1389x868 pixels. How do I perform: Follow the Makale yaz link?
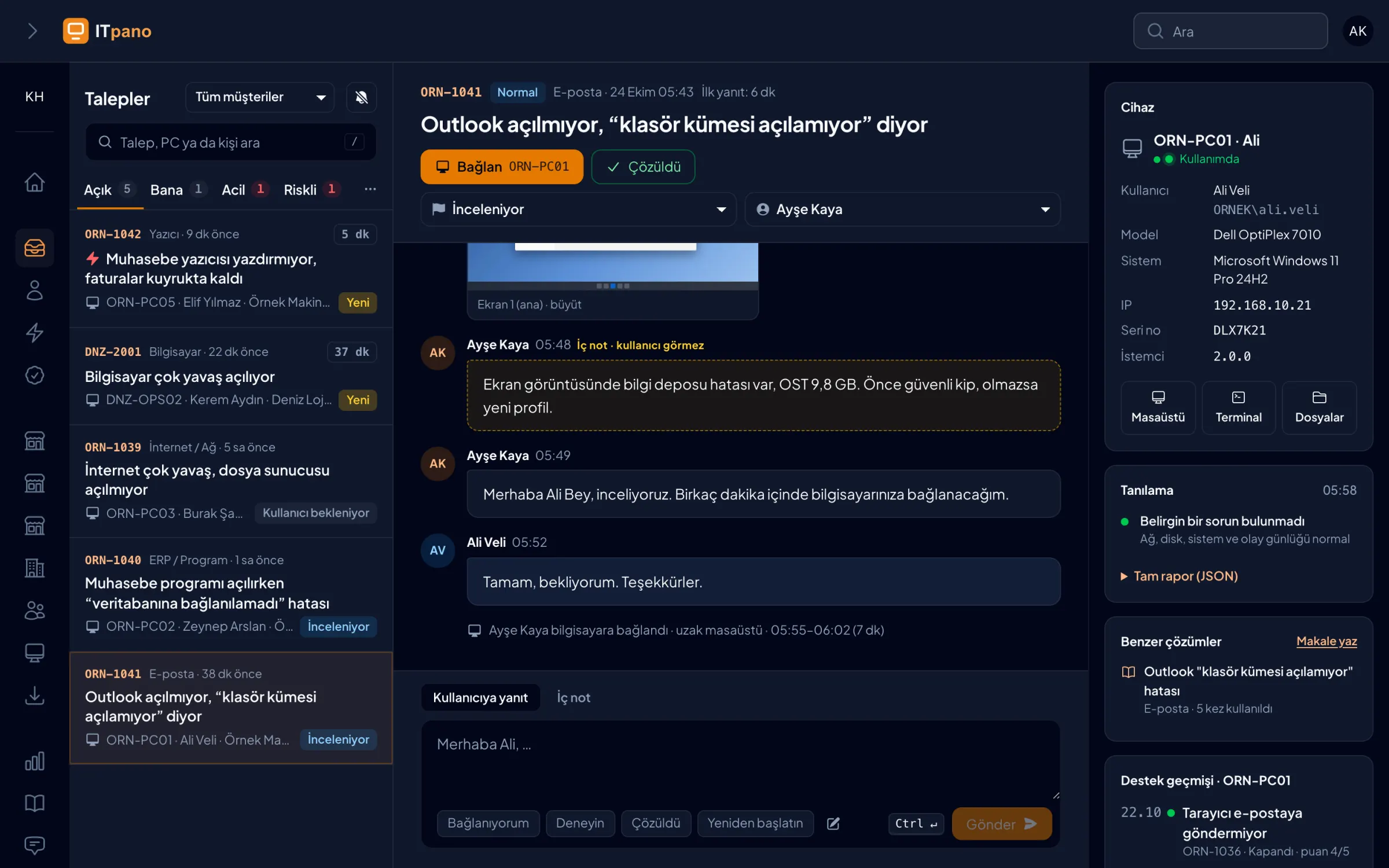[x=1326, y=641]
